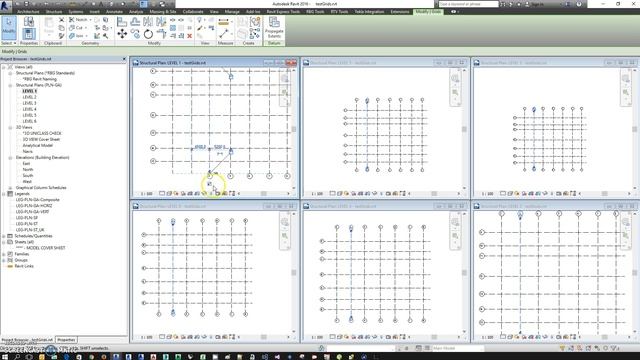
Task: Click the vertical scrollbar of LEVEL 1 view
Action: tap(293, 129)
